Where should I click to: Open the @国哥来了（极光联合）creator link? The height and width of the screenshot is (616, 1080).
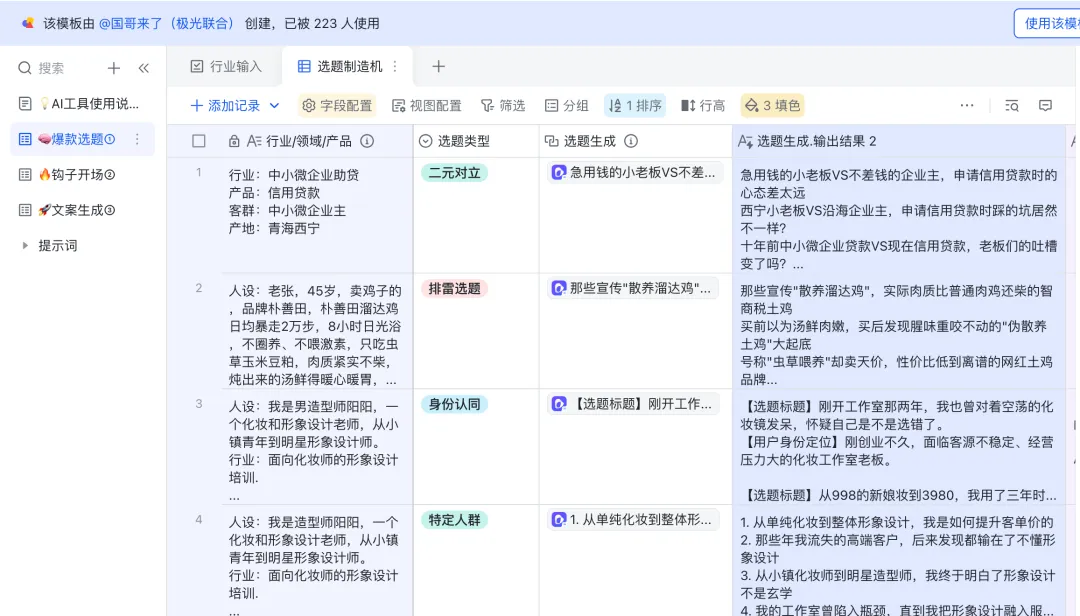click(166, 23)
